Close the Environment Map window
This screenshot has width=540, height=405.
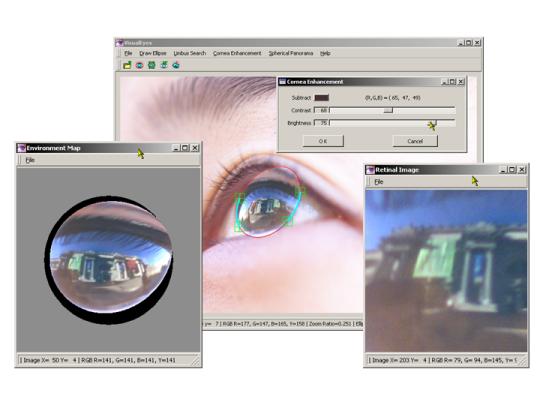[195, 148]
